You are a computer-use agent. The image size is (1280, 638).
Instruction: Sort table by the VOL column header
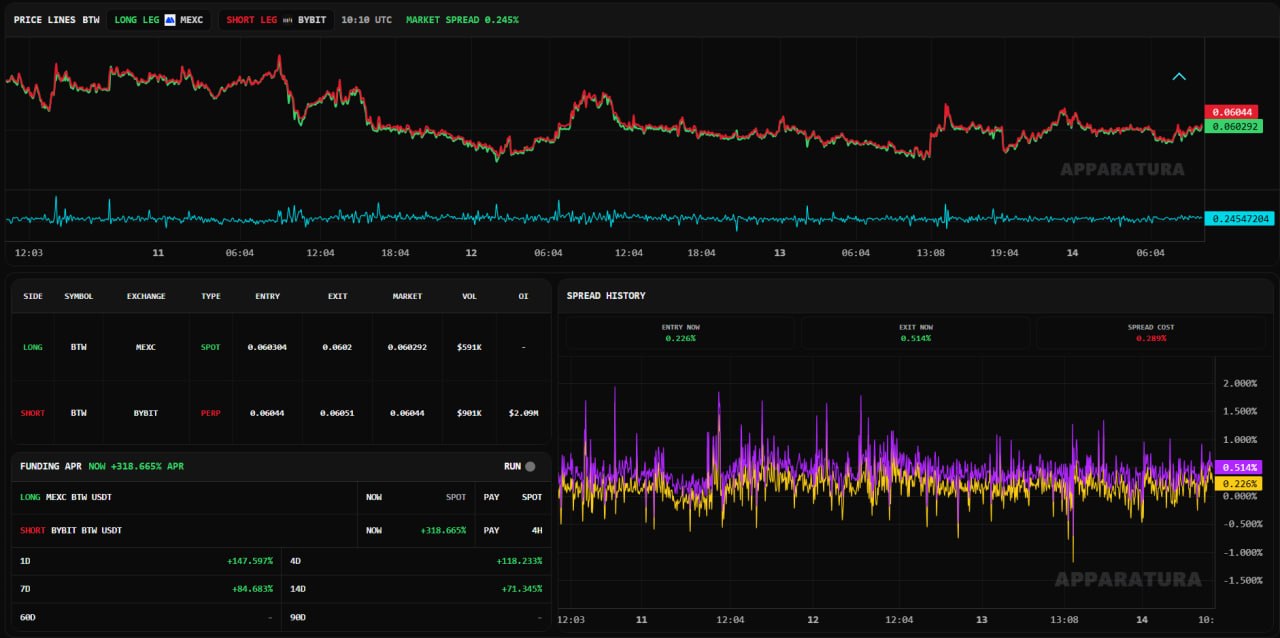[469, 296]
